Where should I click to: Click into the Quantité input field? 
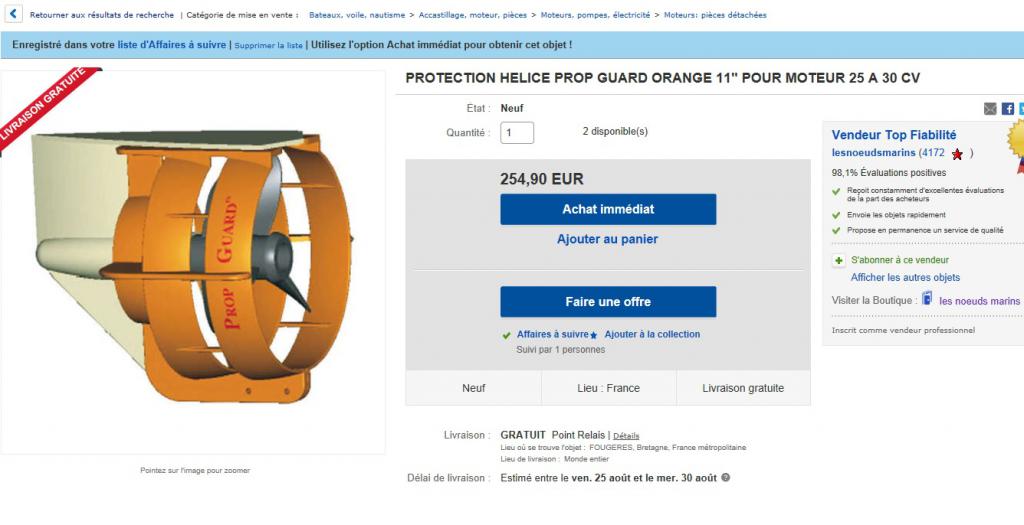pyautogui.click(x=517, y=133)
